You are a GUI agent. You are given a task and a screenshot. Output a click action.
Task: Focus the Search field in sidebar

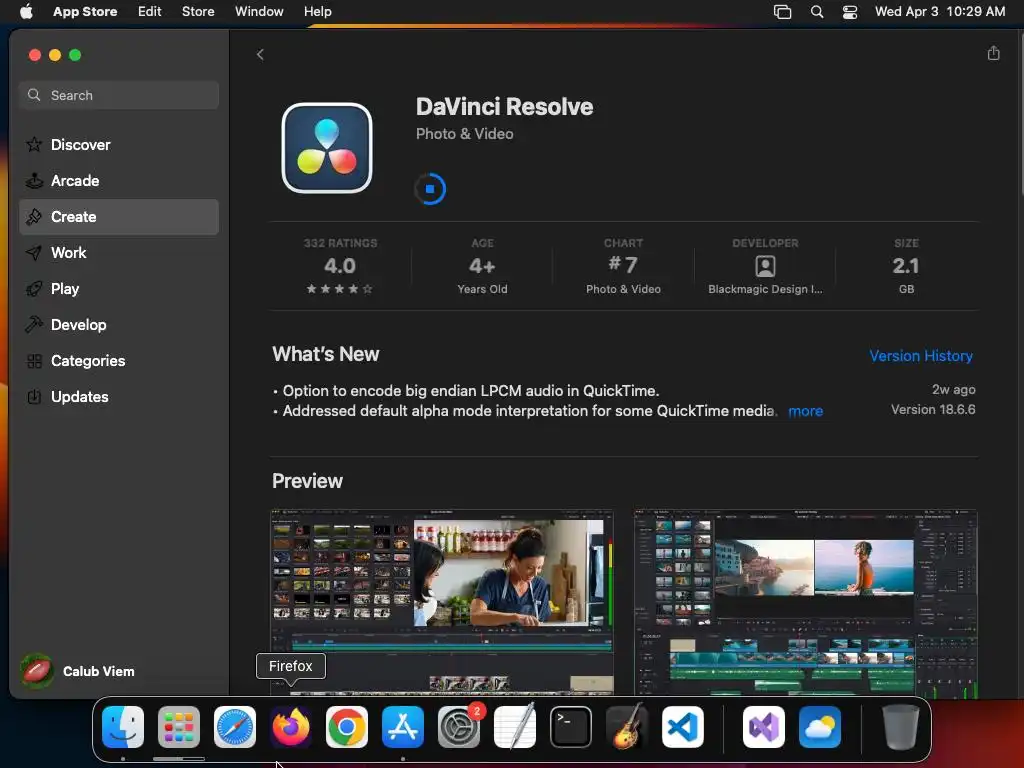point(119,95)
